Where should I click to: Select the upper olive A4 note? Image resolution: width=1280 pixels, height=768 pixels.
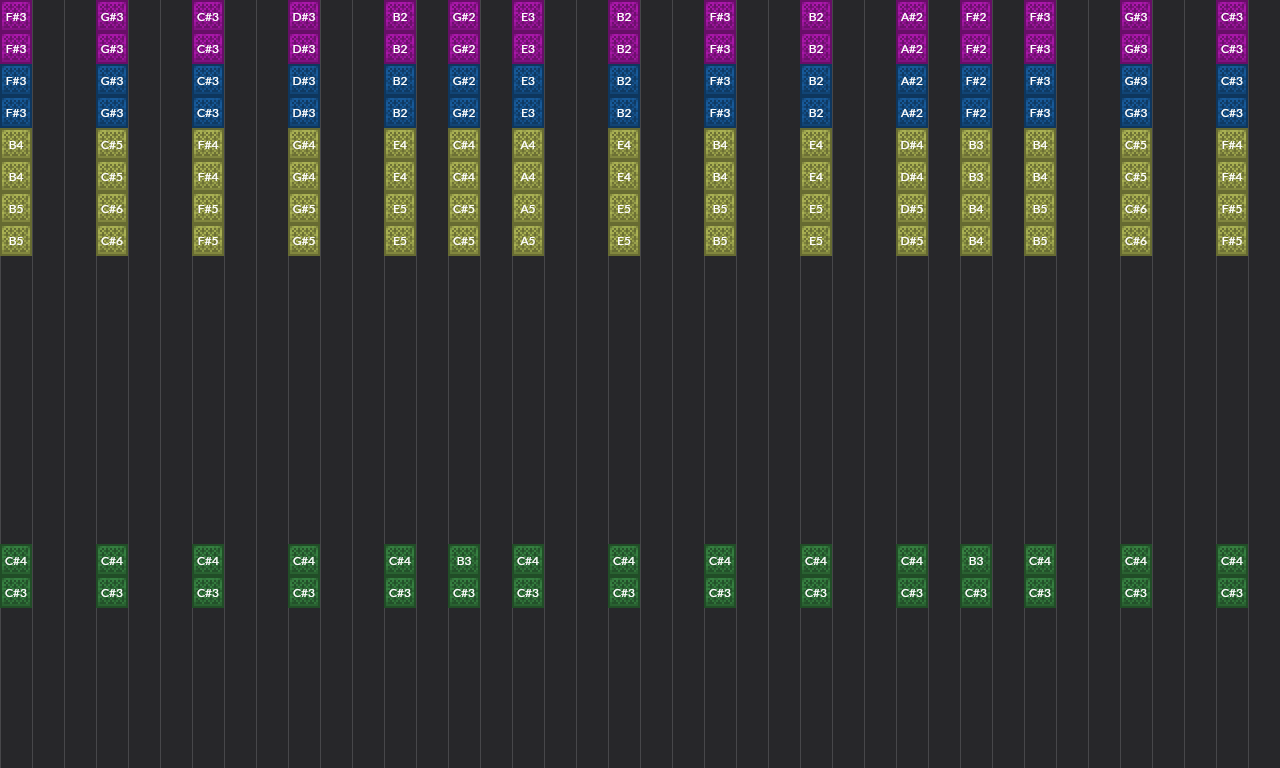528,145
